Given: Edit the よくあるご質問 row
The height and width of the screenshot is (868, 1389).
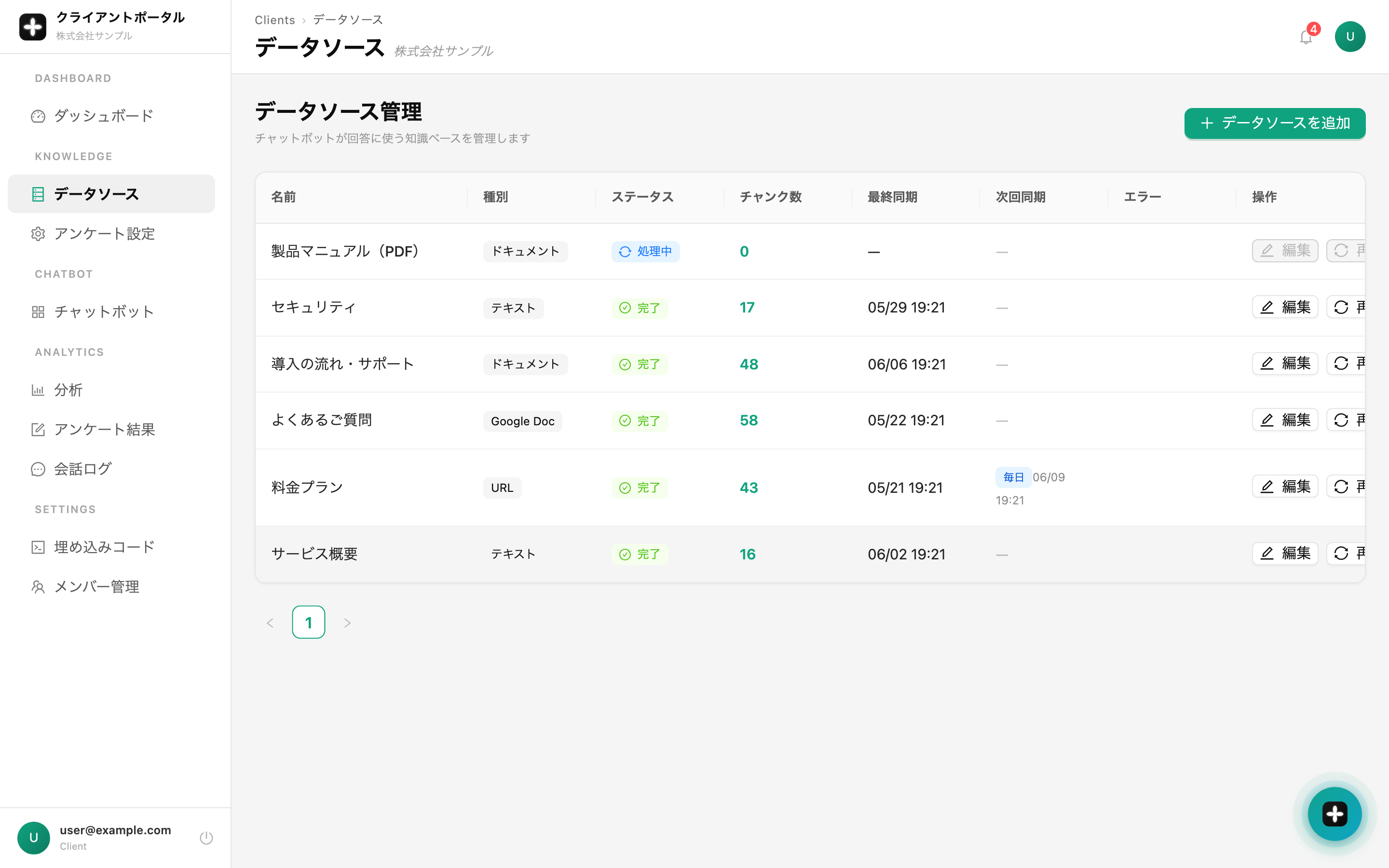Looking at the screenshot, I should 1285,420.
